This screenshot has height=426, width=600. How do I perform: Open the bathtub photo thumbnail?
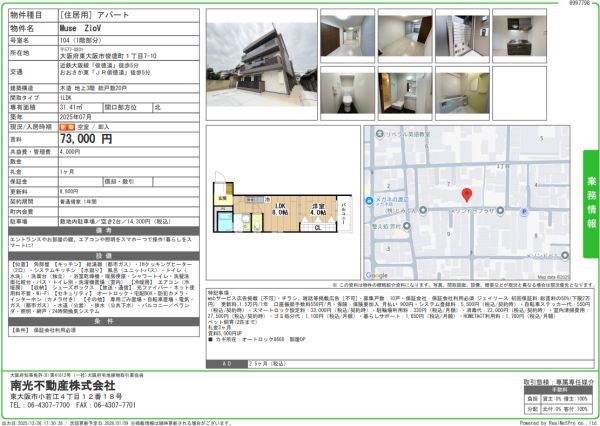pos(462,93)
